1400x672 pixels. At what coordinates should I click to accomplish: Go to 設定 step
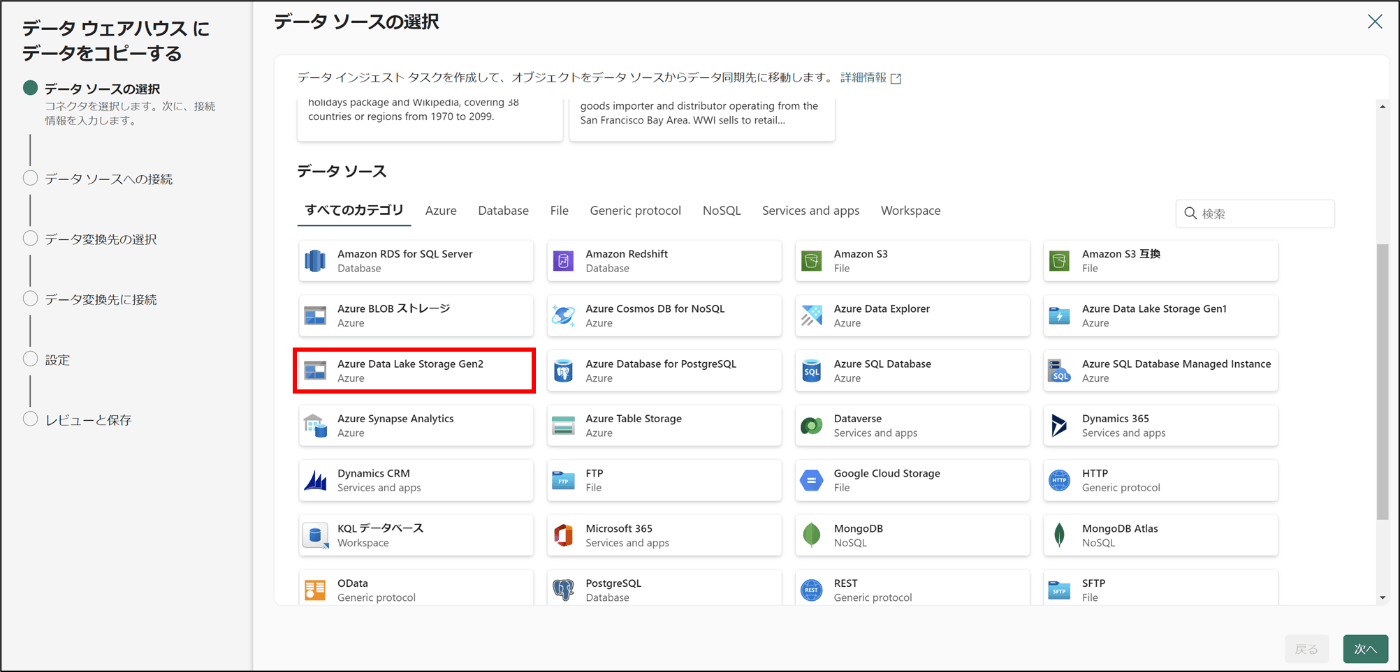(x=46, y=359)
